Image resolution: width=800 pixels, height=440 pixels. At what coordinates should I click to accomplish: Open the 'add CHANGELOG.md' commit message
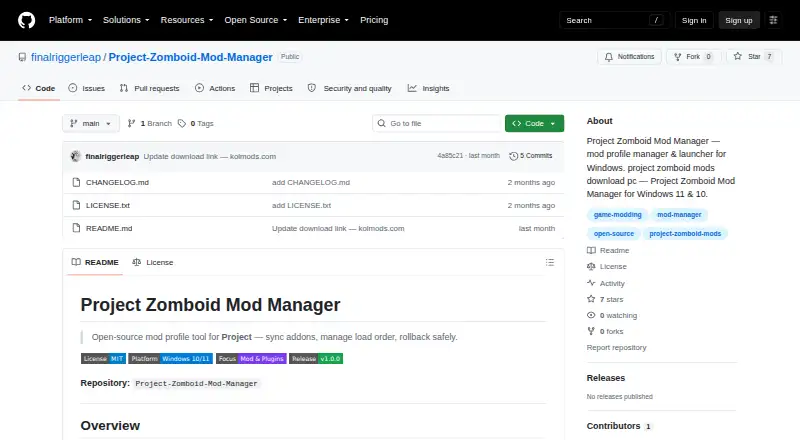point(311,182)
